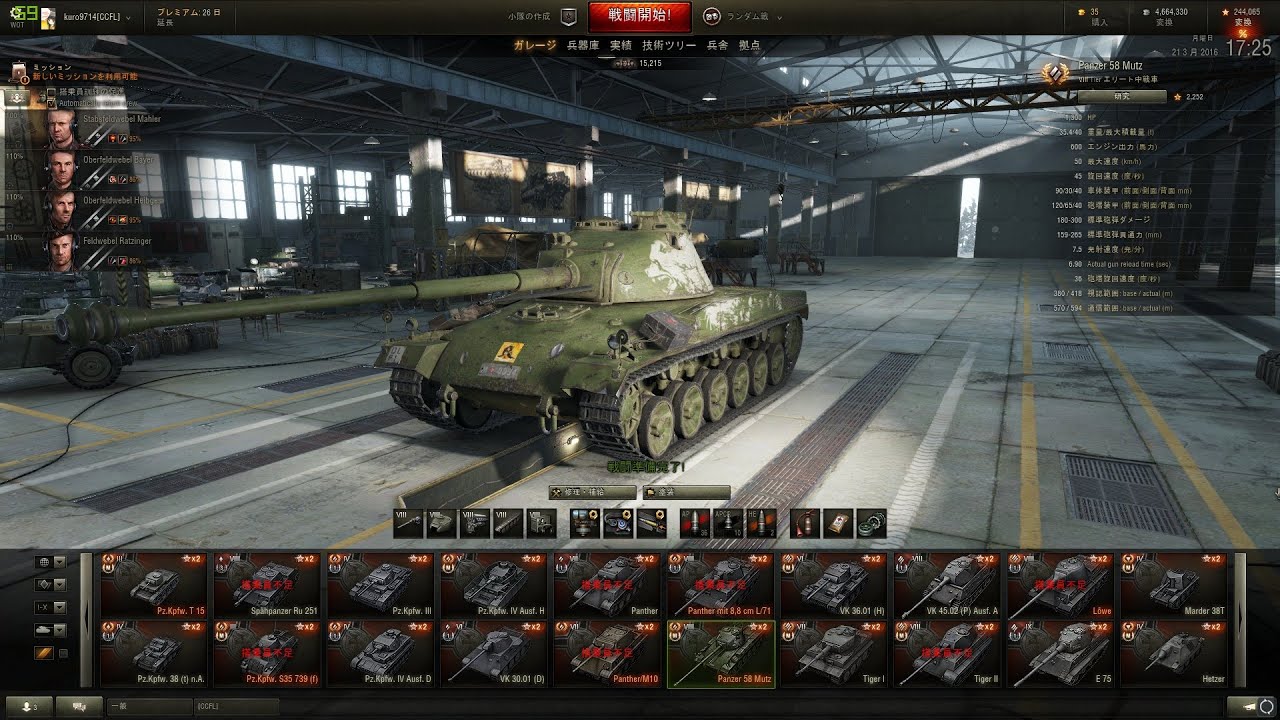Click the HE shell ammunition slot
1280x720 pixels.
point(762,523)
